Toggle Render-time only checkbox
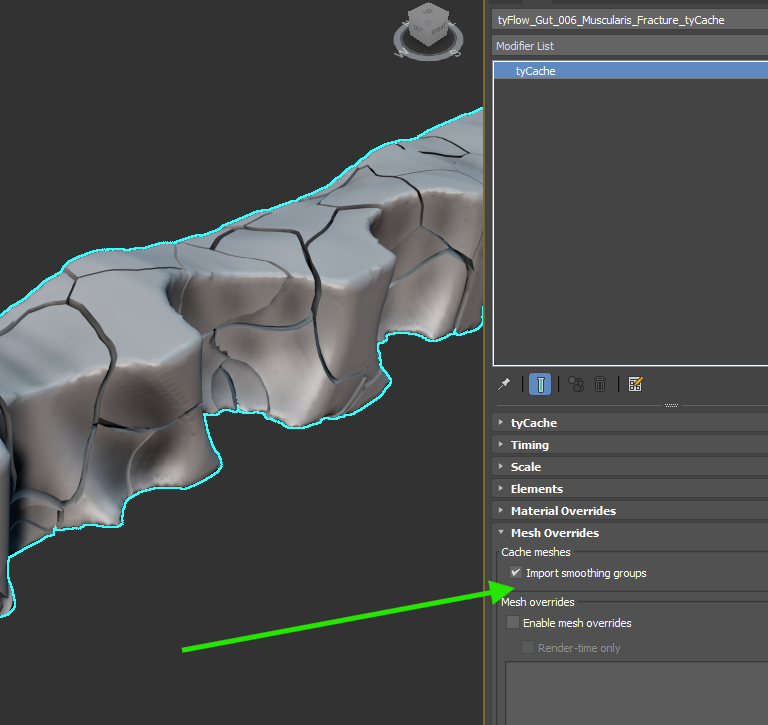 pos(528,648)
